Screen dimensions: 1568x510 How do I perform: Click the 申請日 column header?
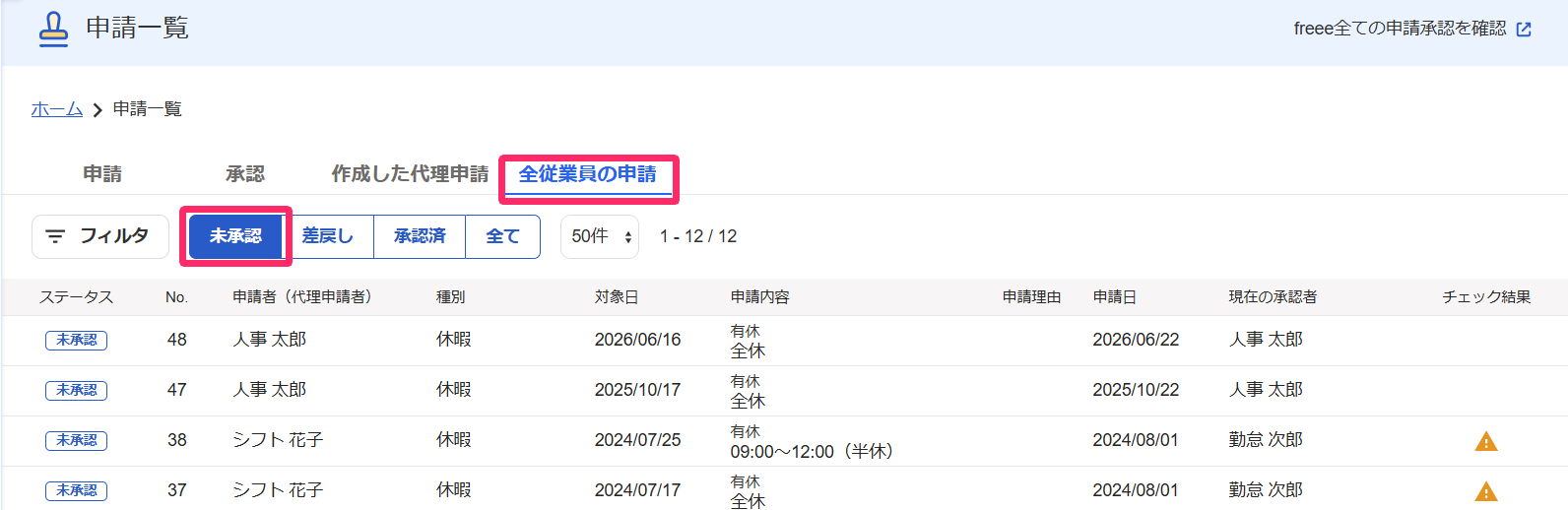pos(1114,297)
